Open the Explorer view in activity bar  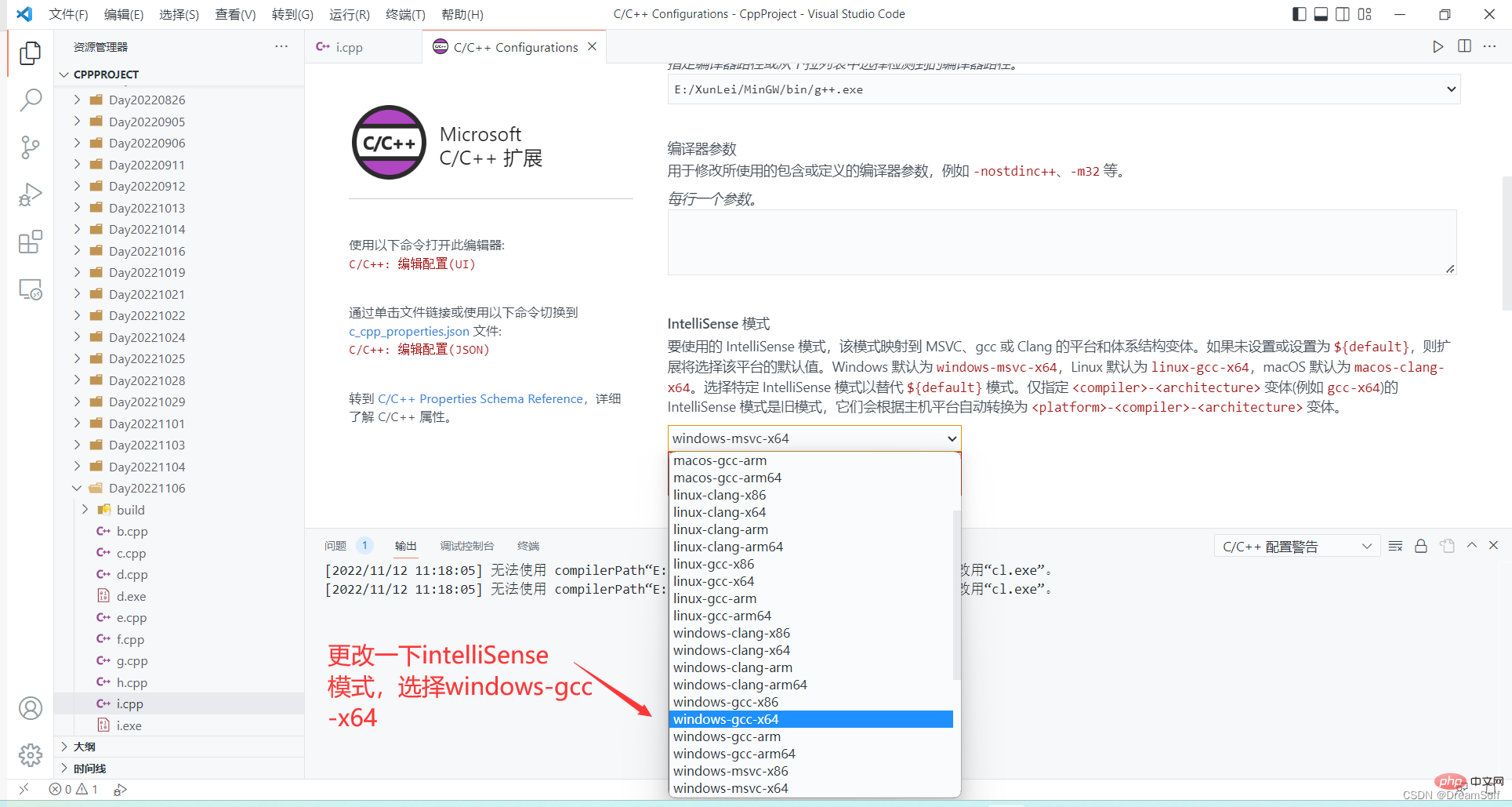point(31,53)
